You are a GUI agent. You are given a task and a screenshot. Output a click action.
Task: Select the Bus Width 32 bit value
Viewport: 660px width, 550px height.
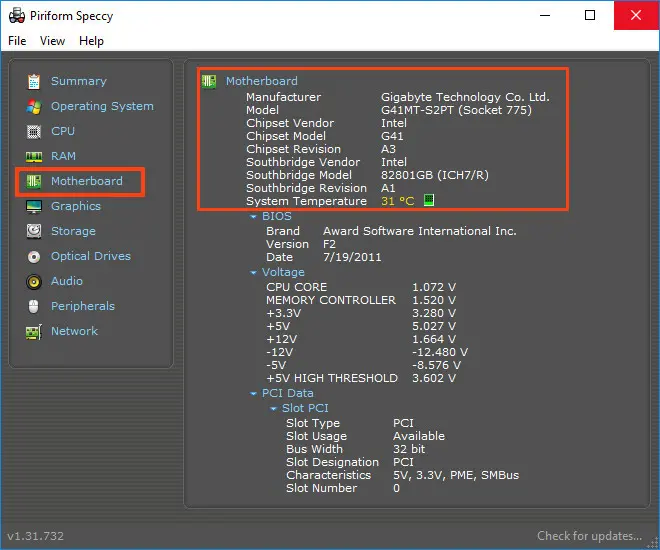[409, 449]
